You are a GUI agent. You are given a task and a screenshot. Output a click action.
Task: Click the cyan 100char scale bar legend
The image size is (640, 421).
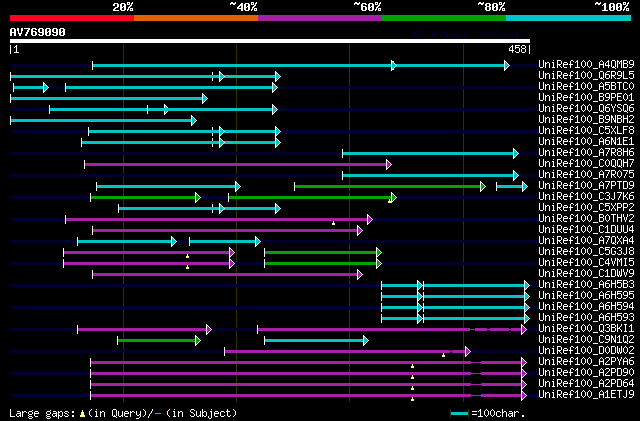[459, 414]
